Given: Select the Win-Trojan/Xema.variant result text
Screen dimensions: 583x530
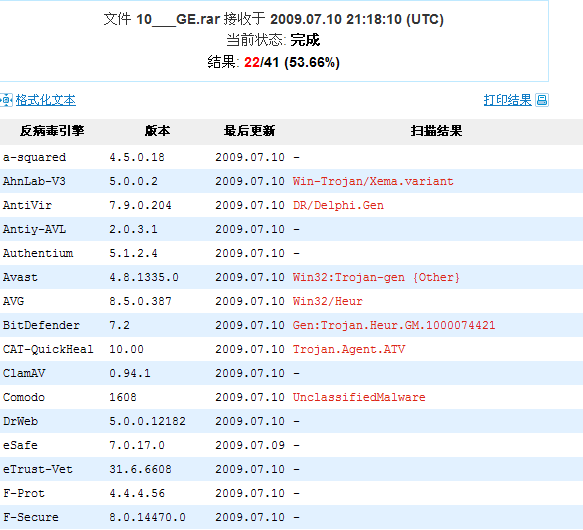Looking at the screenshot, I should (373, 182).
